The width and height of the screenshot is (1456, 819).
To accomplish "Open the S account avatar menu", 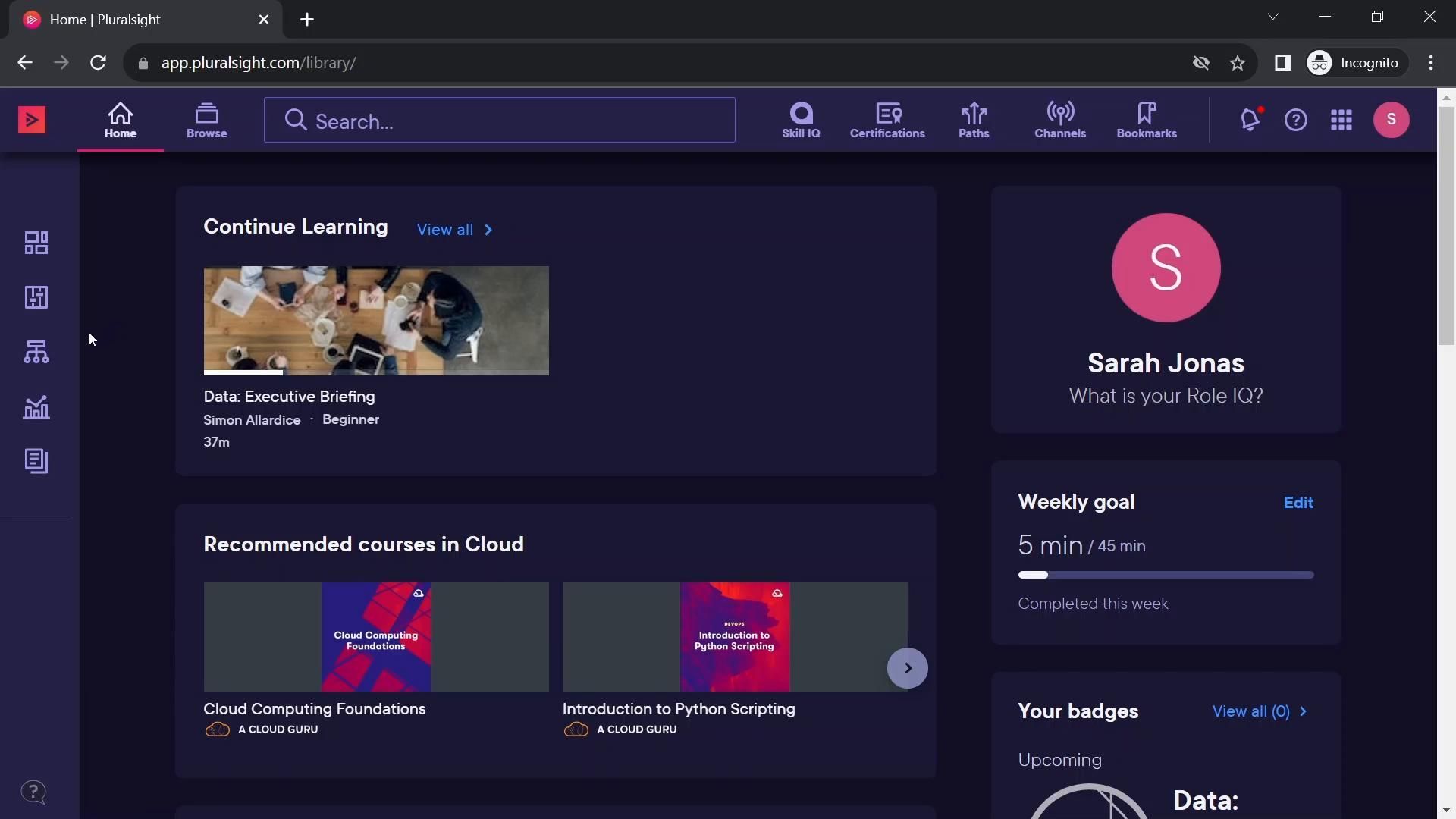I will pos(1391,120).
